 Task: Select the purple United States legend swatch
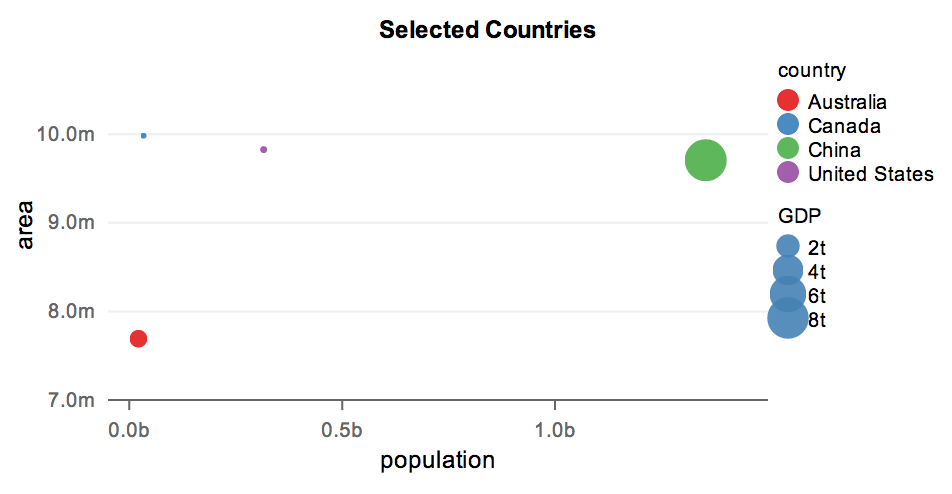pyautogui.click(x=788, y=173)
